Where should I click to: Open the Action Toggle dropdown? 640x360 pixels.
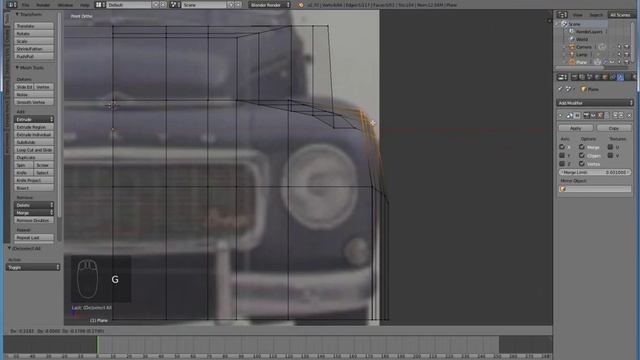point(33,267)
